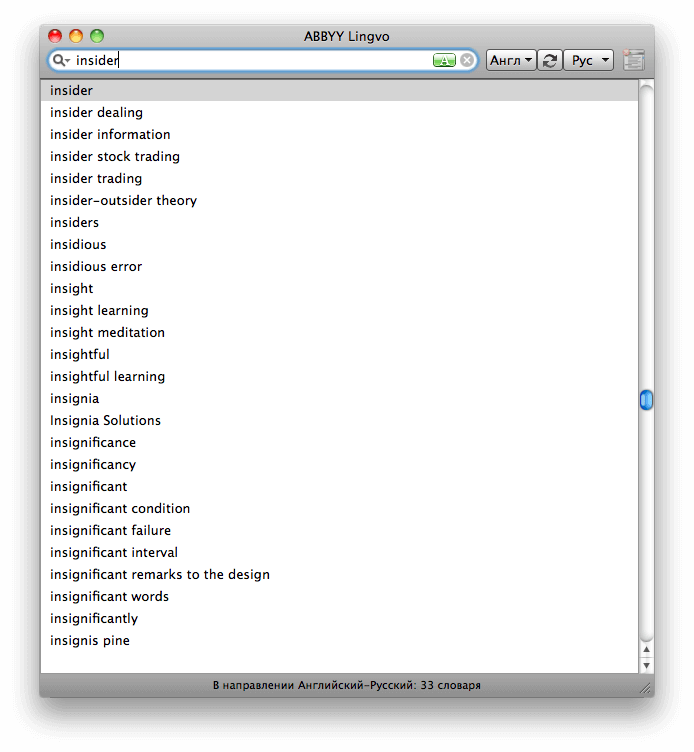This screenshot has width=694, height=752.
Task: Click the scrollbar up arrow
Action: pyautogui.click(x=646, y=650)
